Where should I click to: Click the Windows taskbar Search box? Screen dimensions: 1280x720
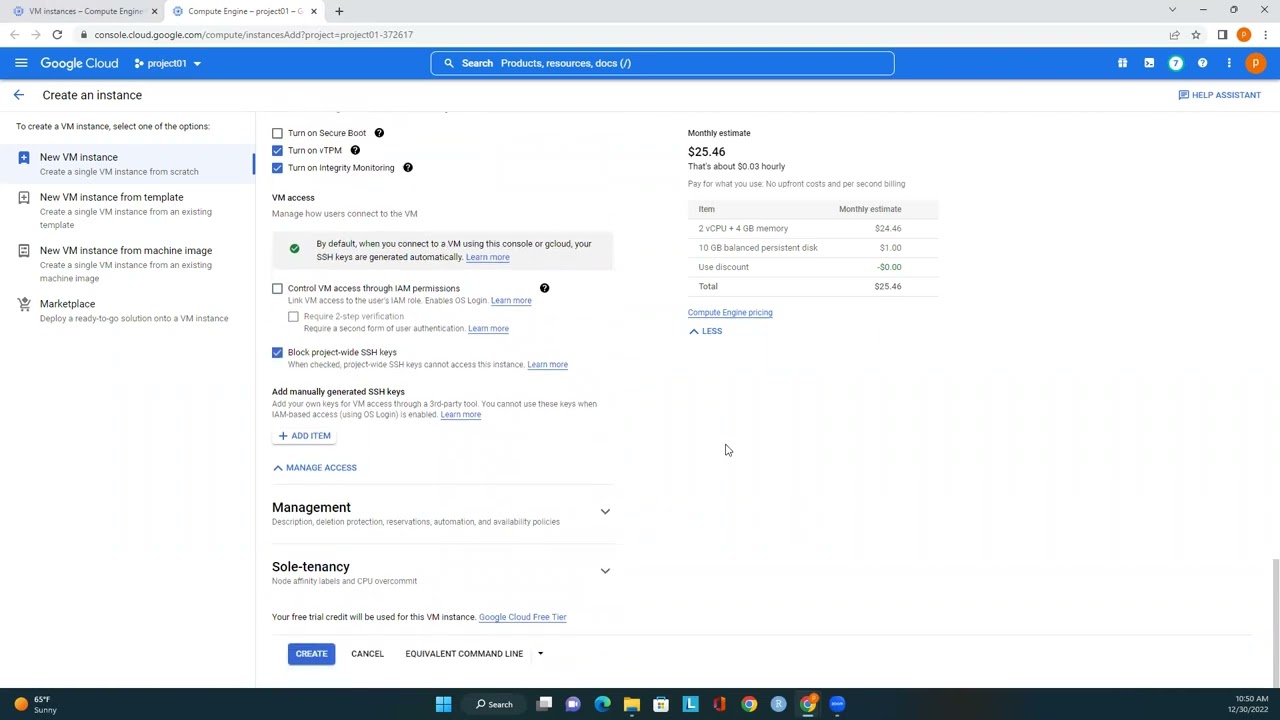[494, 704]
